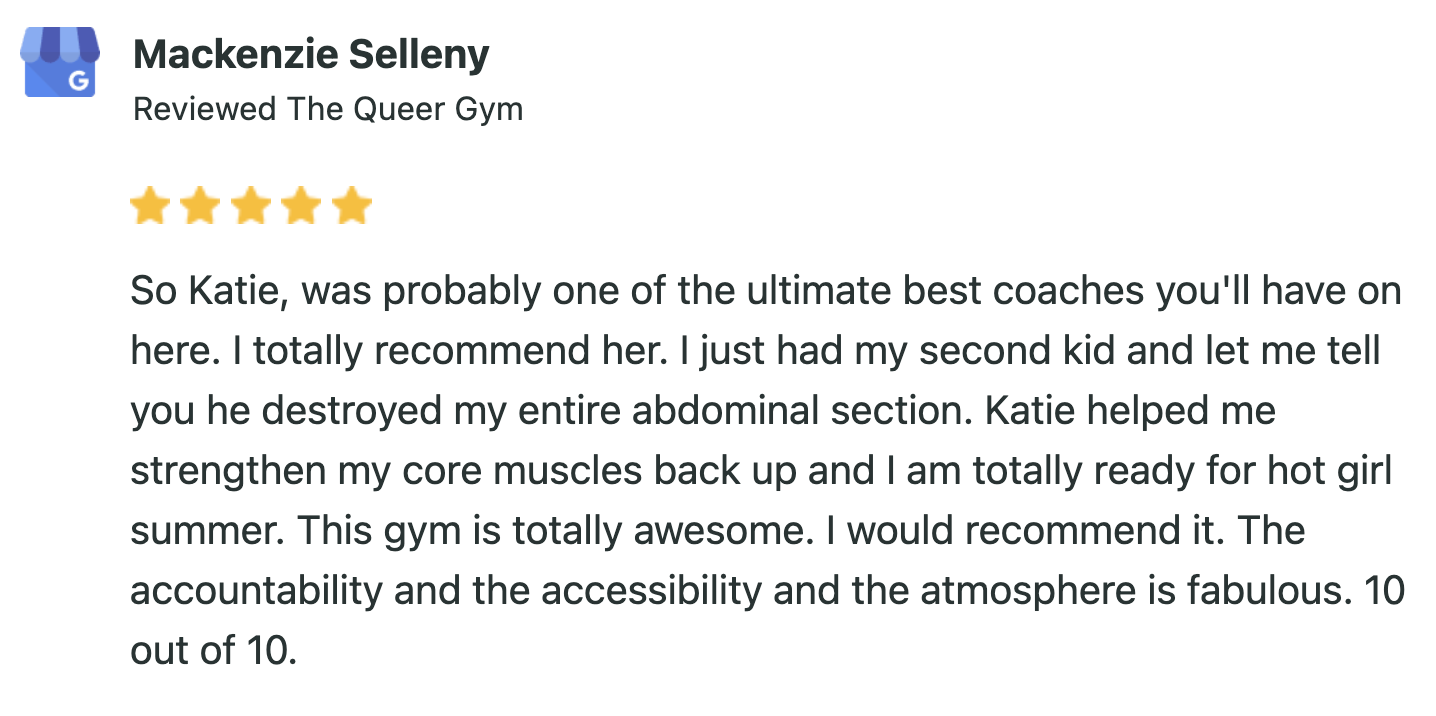Open Mackenzie Selleny's reviewer name
1436x716 pixels.
(x=311, y=55)
